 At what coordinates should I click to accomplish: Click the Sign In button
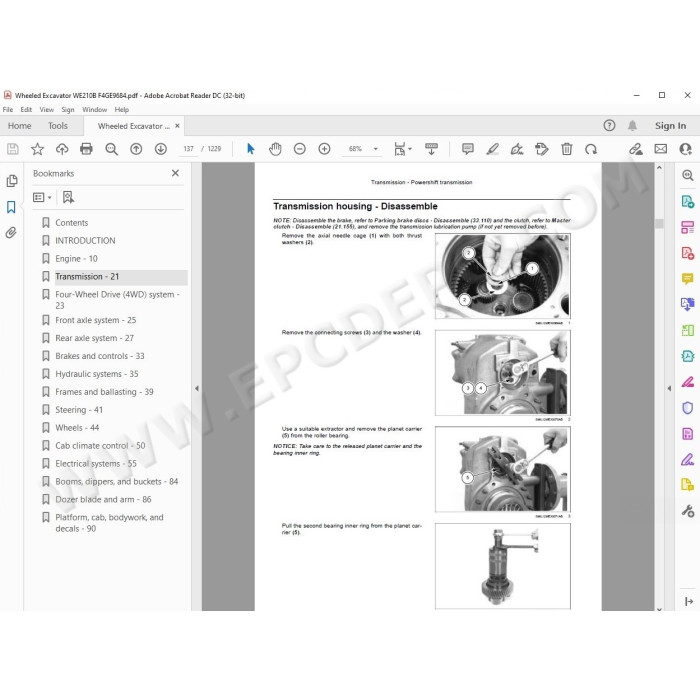tap(670, 126)
